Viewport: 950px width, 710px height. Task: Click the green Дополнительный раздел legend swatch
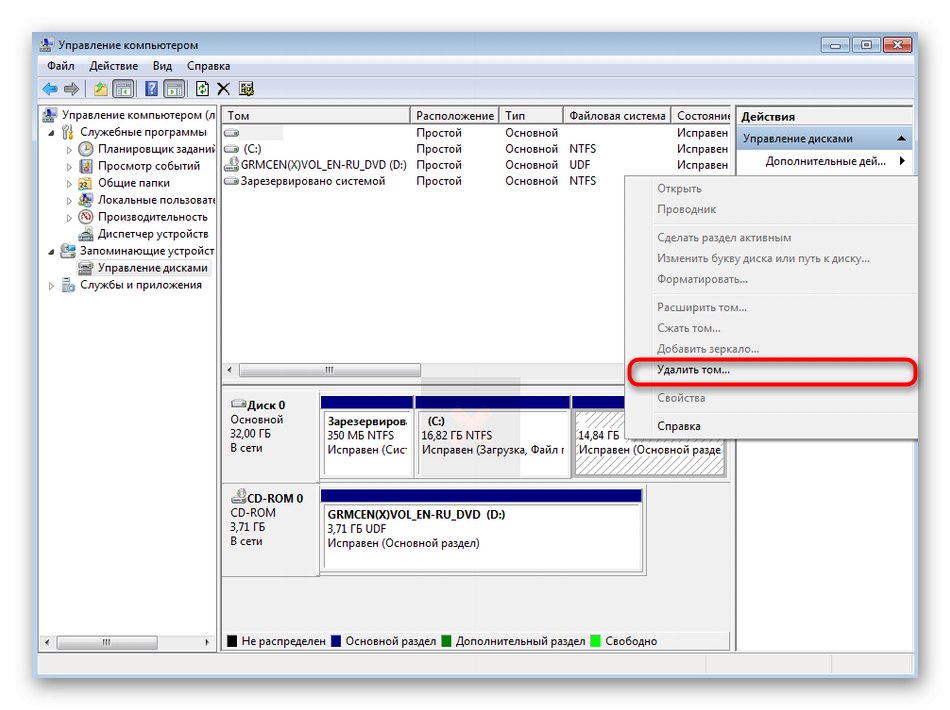click(x=447, y=640)
